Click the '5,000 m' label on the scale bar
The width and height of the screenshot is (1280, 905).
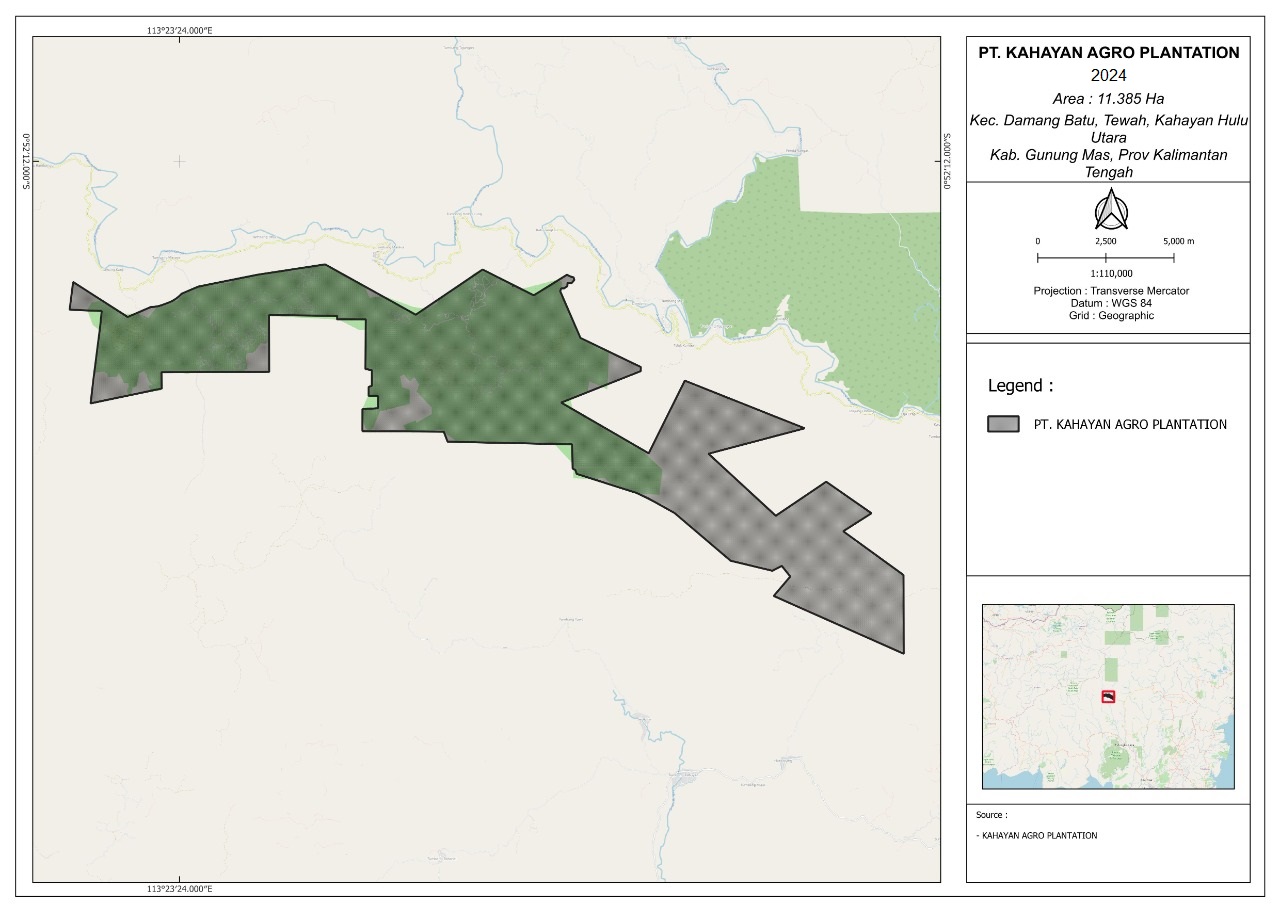1179,242
